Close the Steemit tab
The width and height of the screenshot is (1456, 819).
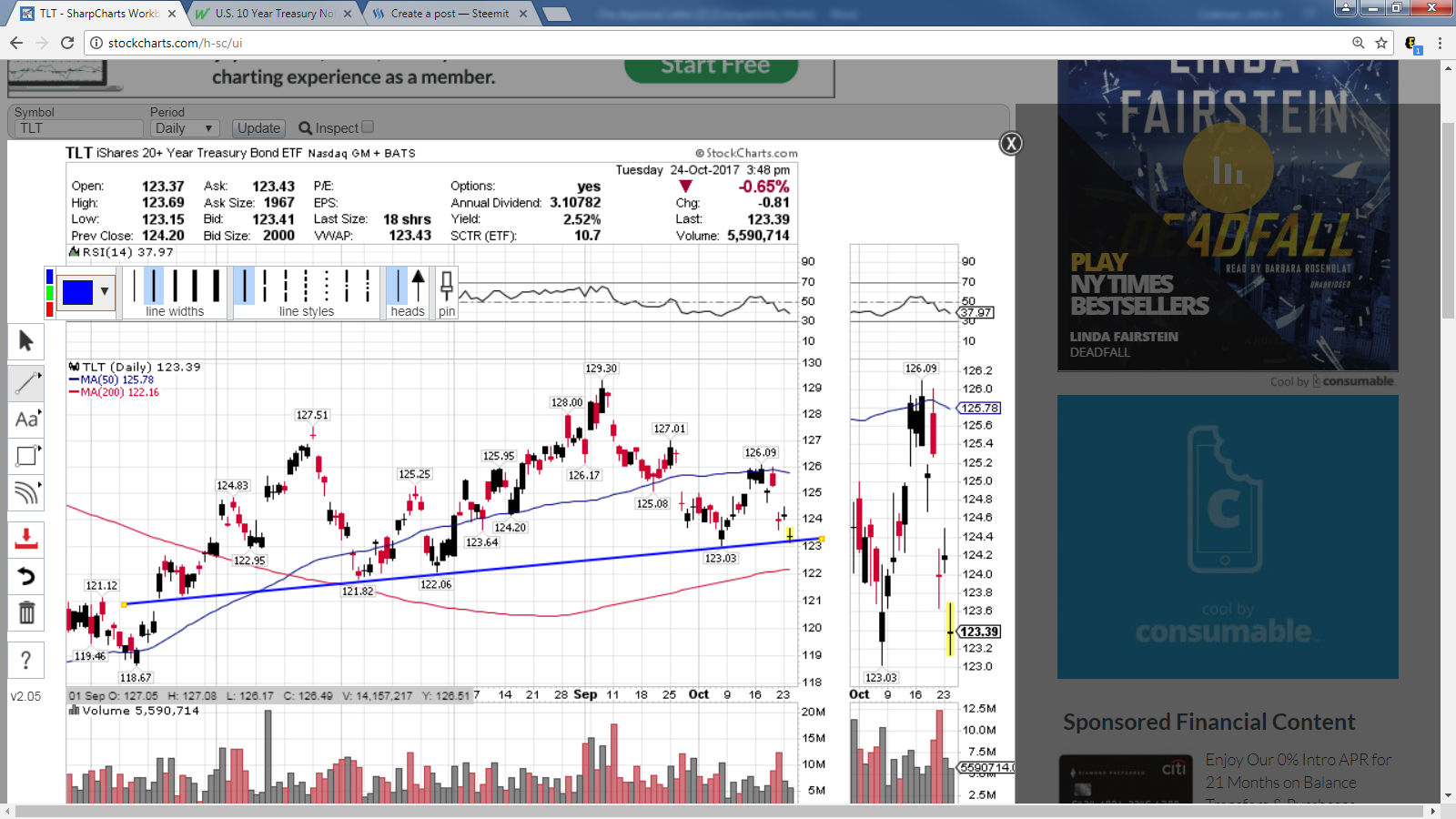[522, 14]
